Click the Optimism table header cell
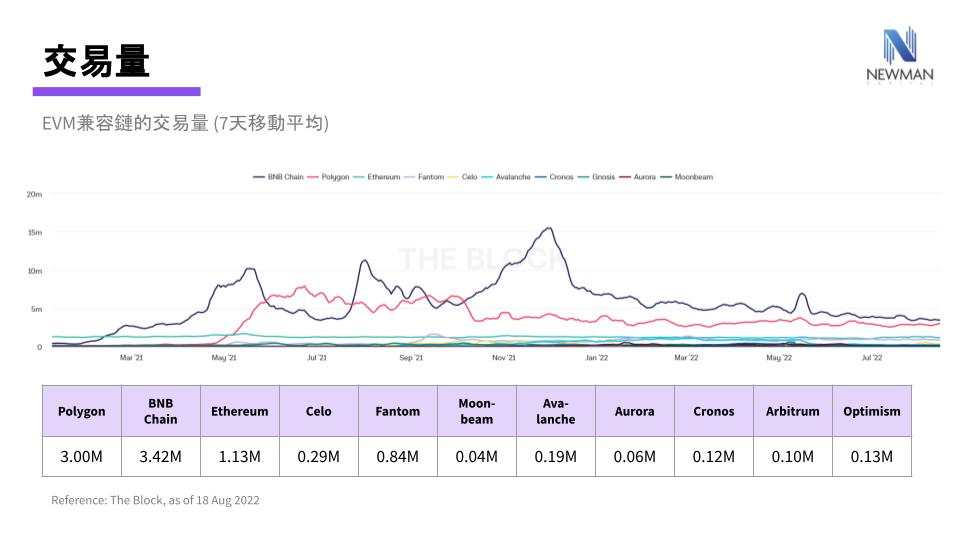 (872, 411)
